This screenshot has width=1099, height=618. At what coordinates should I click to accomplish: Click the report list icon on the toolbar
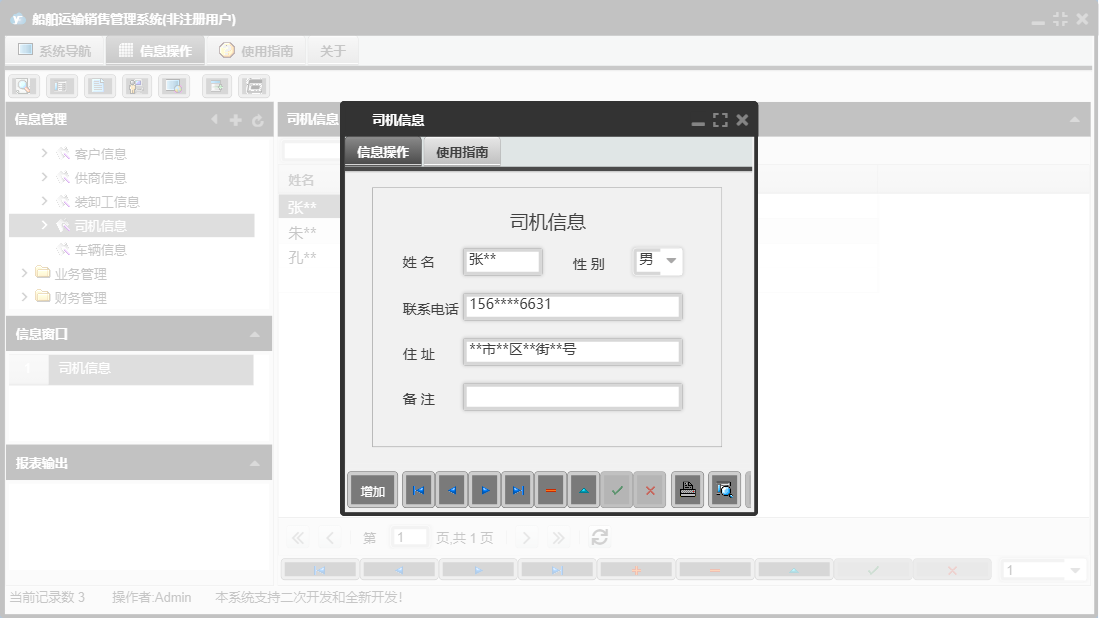pos(61,85)
